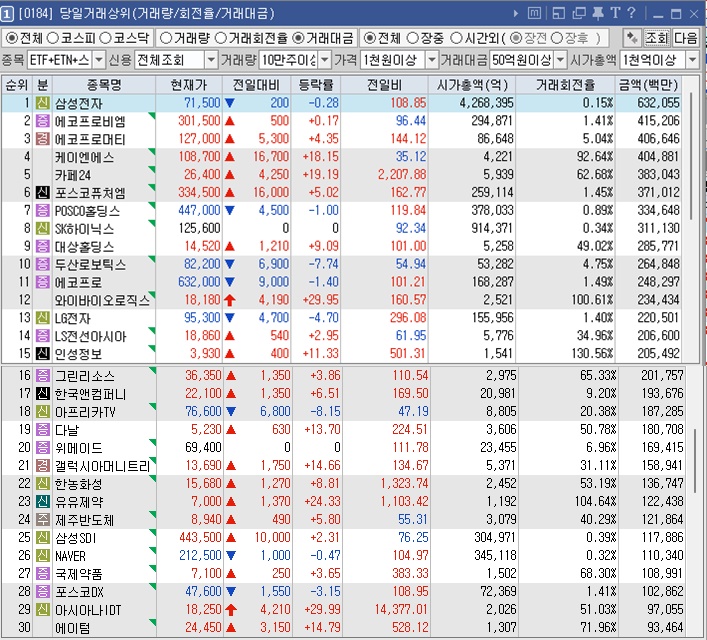Select the 거래대금 sort radio button
The width and height of the screenshot is (707, 640).
click(x=298, y=38)
